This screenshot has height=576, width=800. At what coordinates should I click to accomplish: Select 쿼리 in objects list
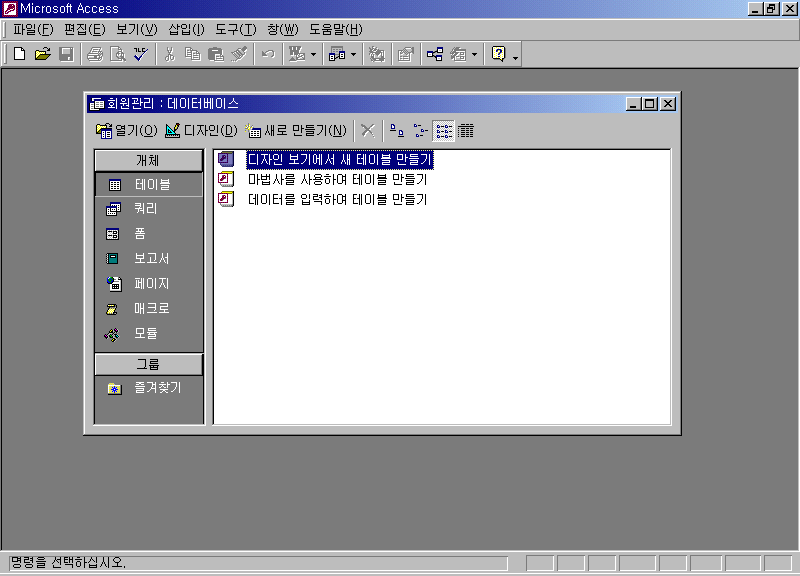tap(148, 209)
